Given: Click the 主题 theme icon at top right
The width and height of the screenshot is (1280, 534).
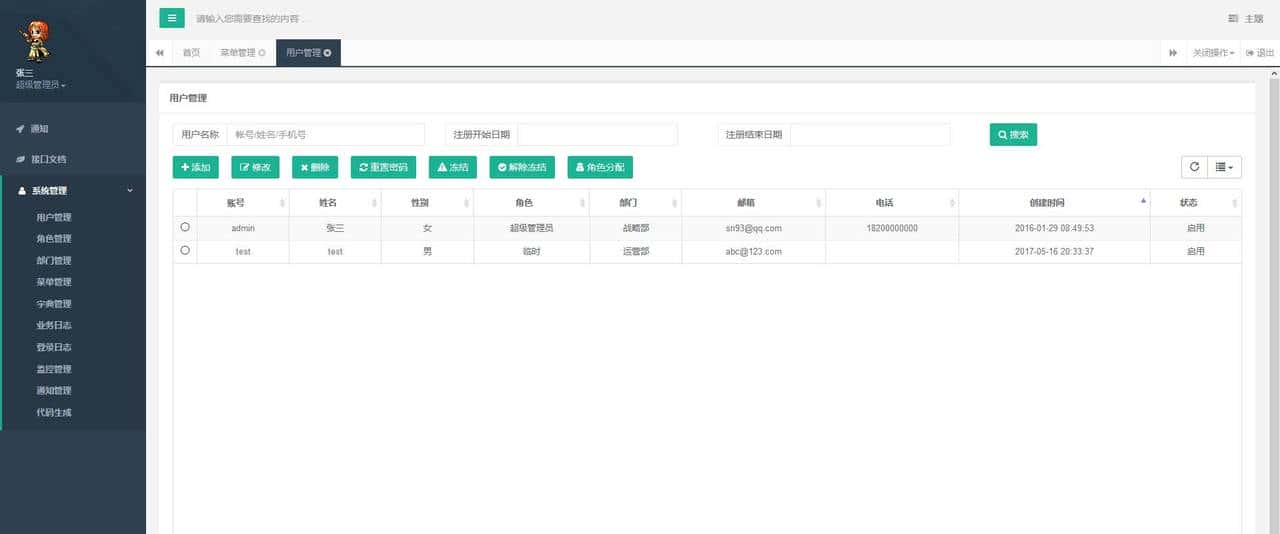Looking at the screenshot, I should tap(1233, 19).
